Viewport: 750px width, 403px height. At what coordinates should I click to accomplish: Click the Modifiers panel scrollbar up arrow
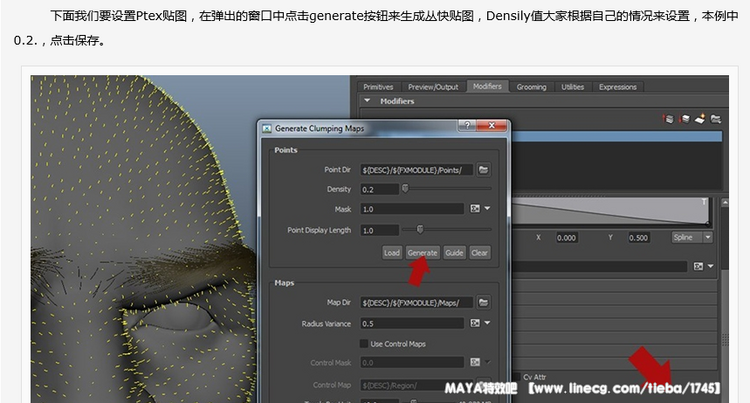(x=725, y=203)
